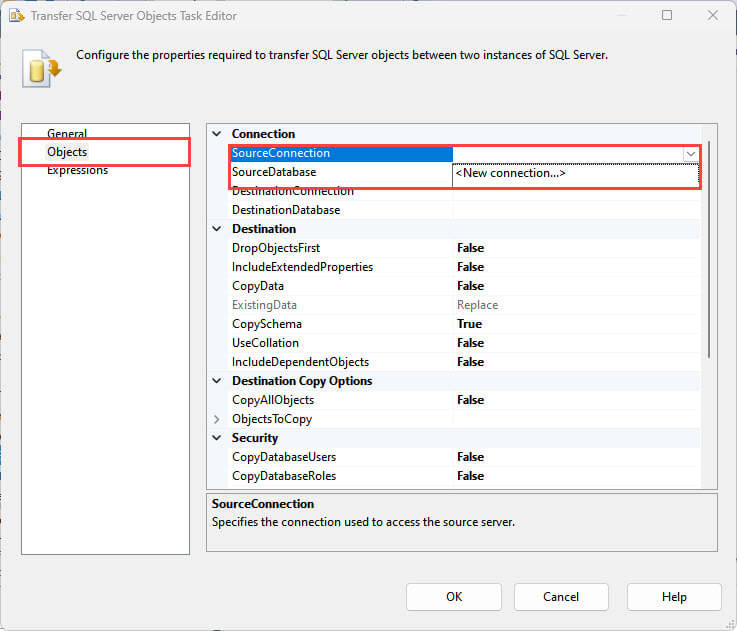The width and height of the screenshot is (737, 631).
Task: Collapse the Destination category
Action: tap(217, 229)
